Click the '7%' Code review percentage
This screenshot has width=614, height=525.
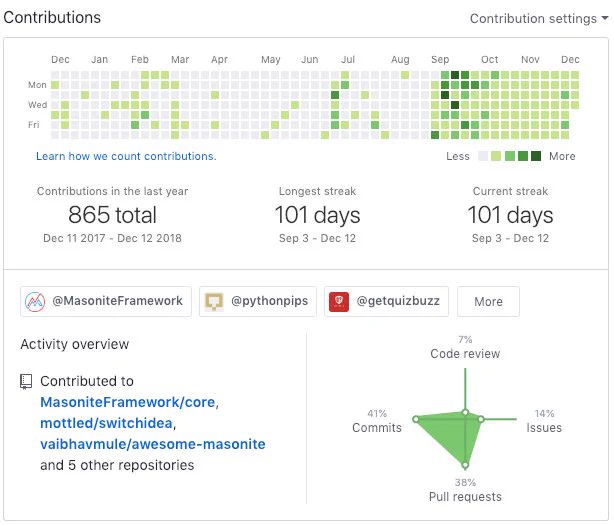click(465, 339)
